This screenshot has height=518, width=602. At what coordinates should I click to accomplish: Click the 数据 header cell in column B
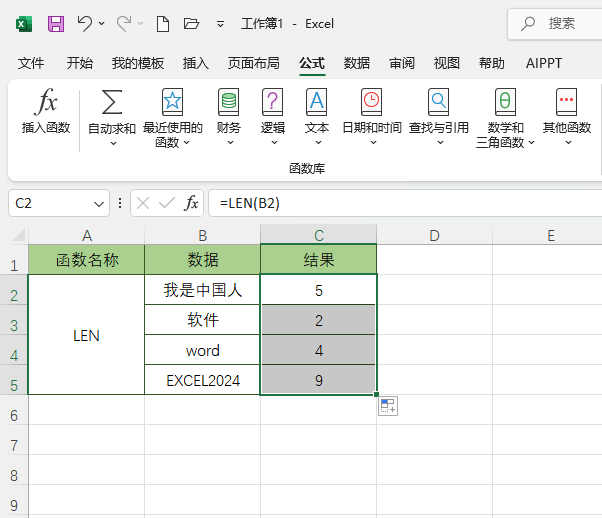pyautogui.click(x=203, y=260)
